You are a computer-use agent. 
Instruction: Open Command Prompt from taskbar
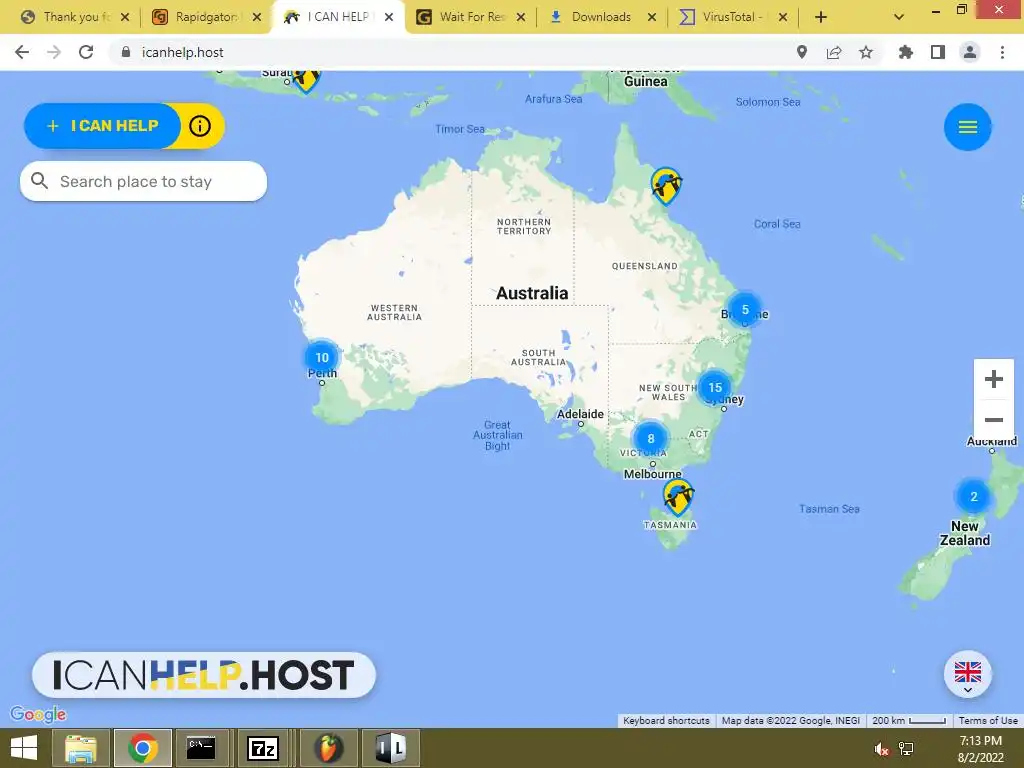(201, 748)
